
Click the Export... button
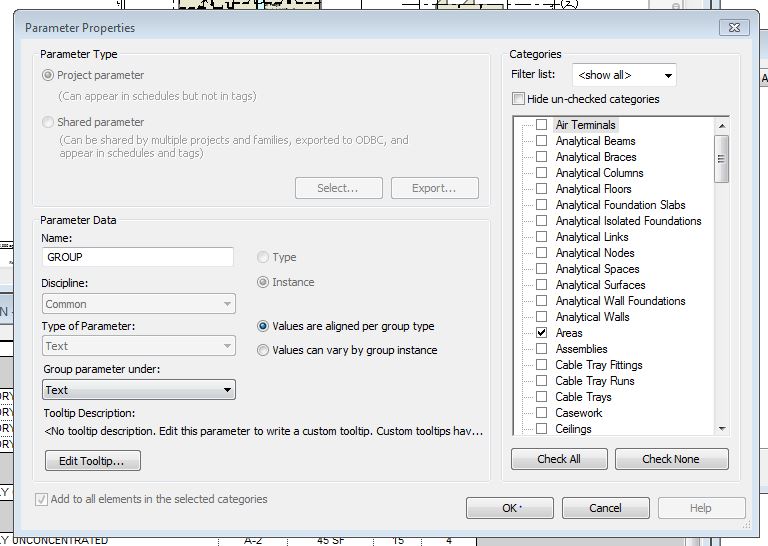click(434, 188)
